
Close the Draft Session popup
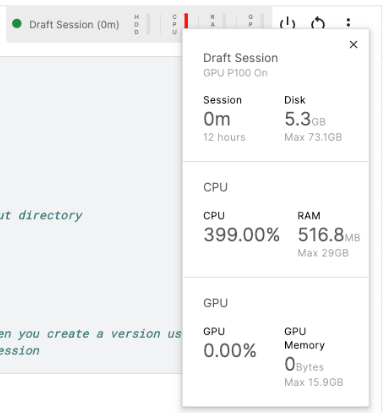[x=353, y=44]
